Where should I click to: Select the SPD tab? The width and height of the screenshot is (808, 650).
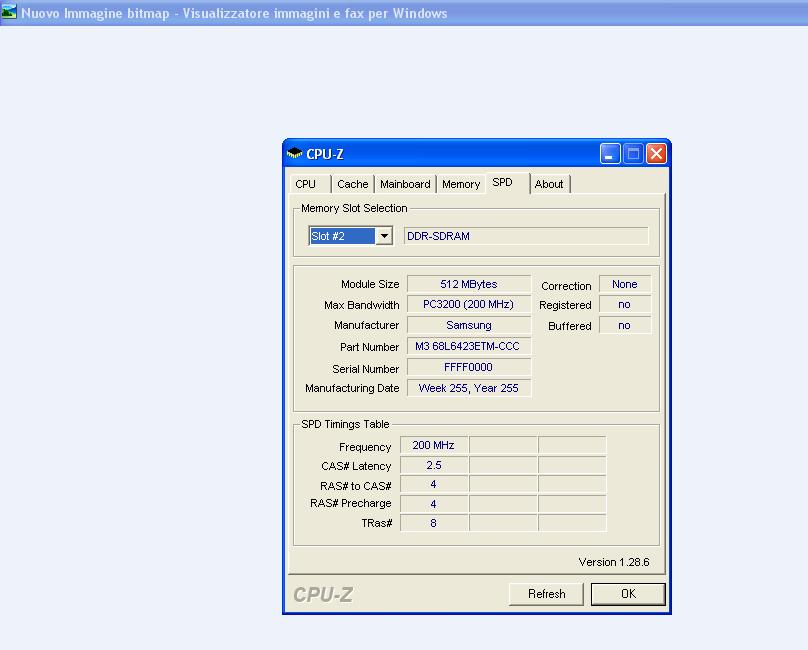click(507, 182)
